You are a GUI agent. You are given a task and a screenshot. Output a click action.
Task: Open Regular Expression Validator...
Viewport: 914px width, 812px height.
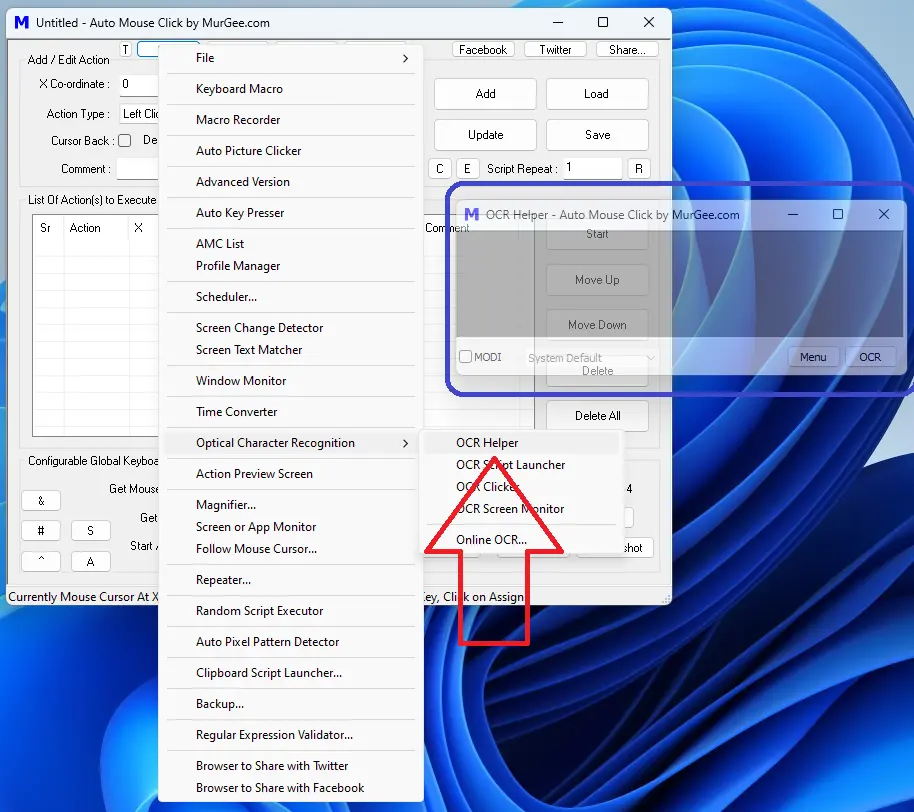[291, 735]
